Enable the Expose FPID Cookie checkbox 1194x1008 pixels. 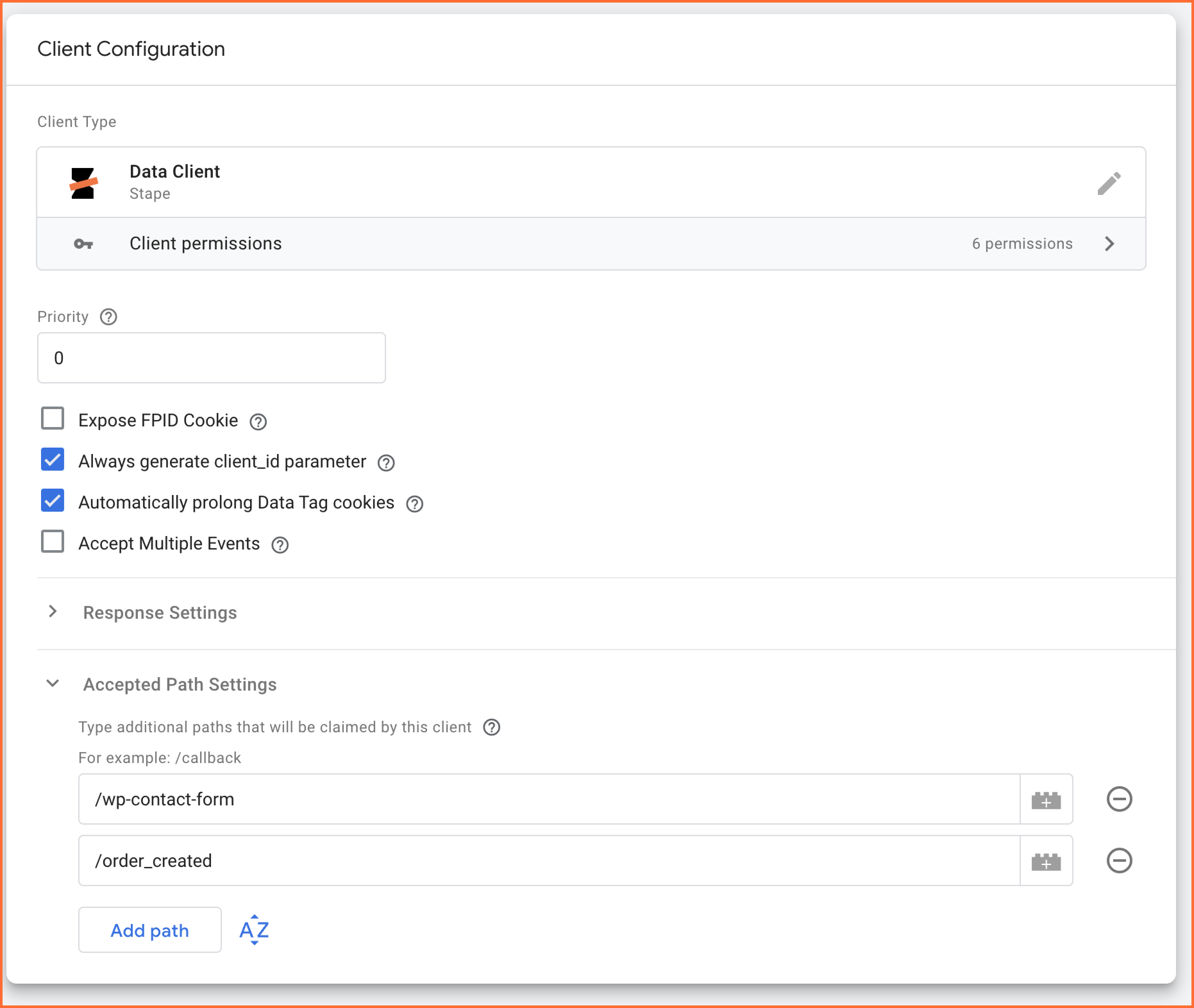tap(53, 418)
